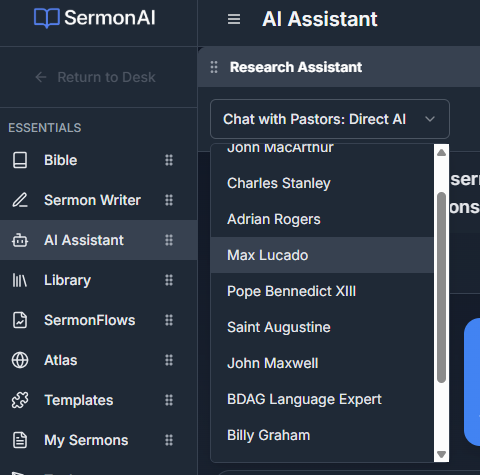The image size is (480, 475).
Task: Click the drag handle on My Sermons row
Action: pos(169,440)
